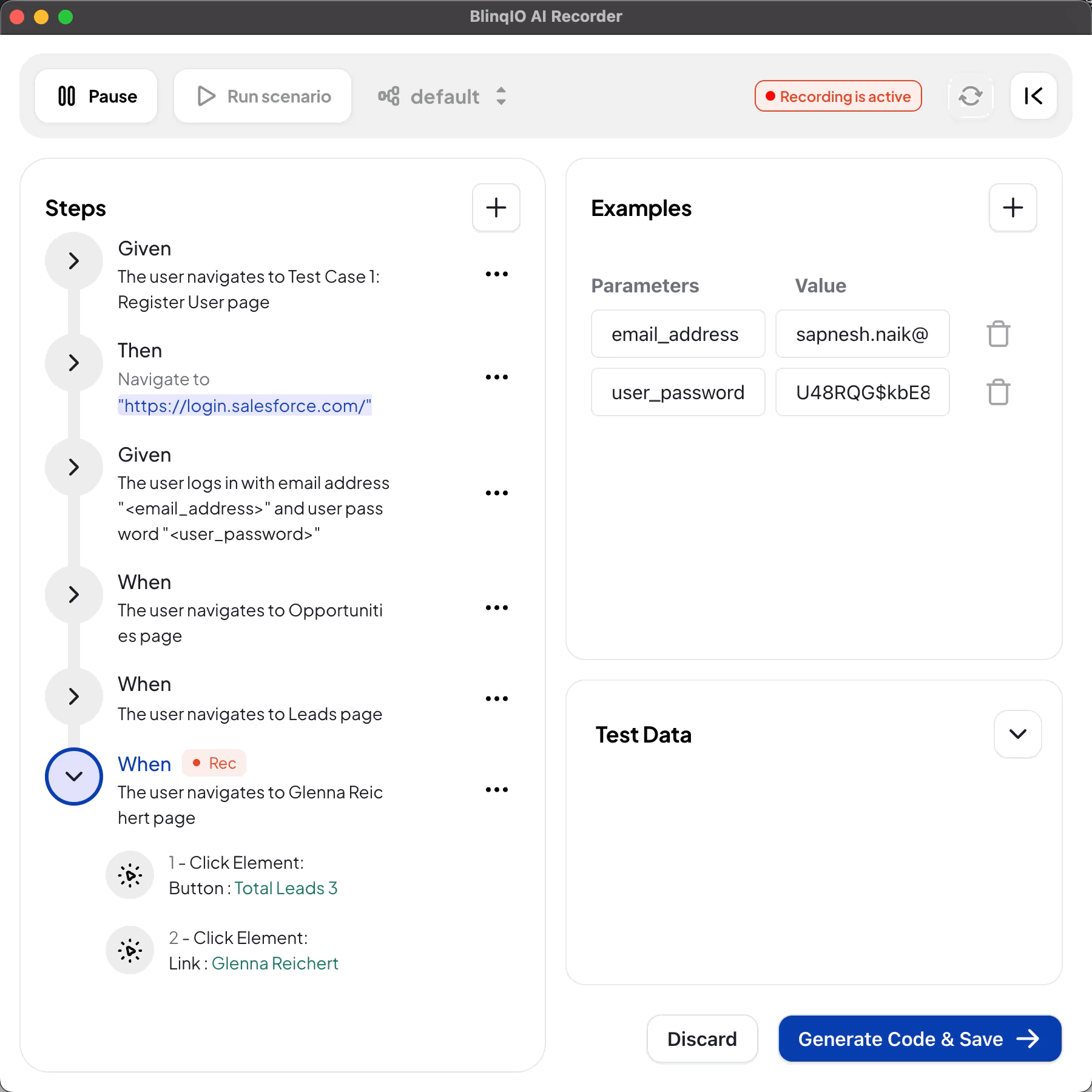The height and width of the screenshot is (1092, 1092).
Task: Click the Discard button
Action: tap(702, 1039)
